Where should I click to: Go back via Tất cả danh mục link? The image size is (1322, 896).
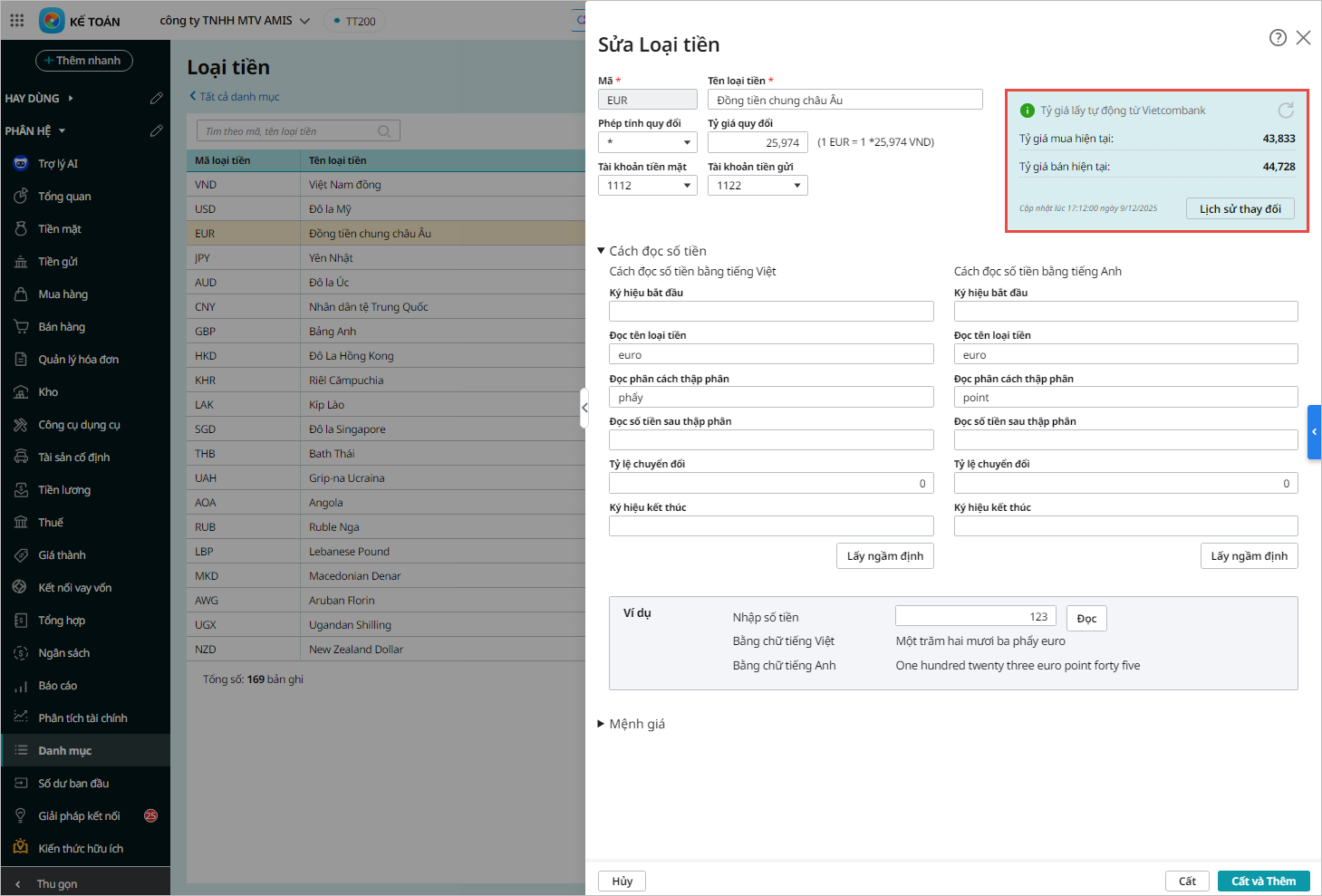[x=235, y=97]
